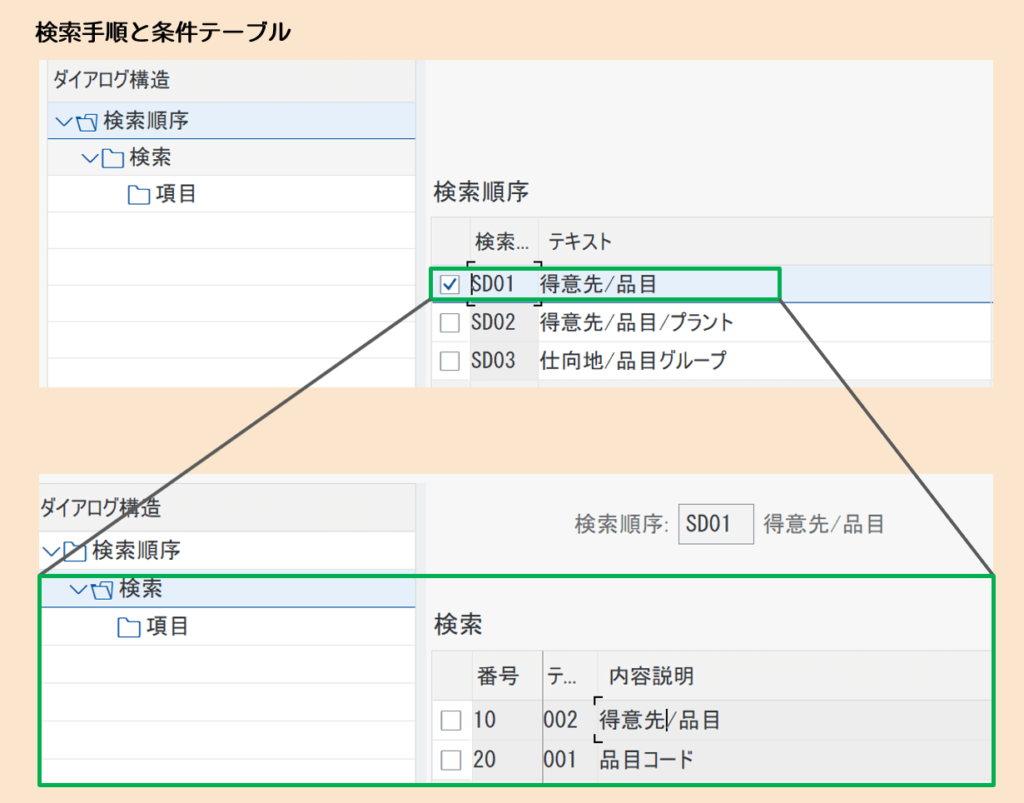Select the checkbox for row 10 得意先／品目
The image size is (1024, 803).
click(451, 719)
